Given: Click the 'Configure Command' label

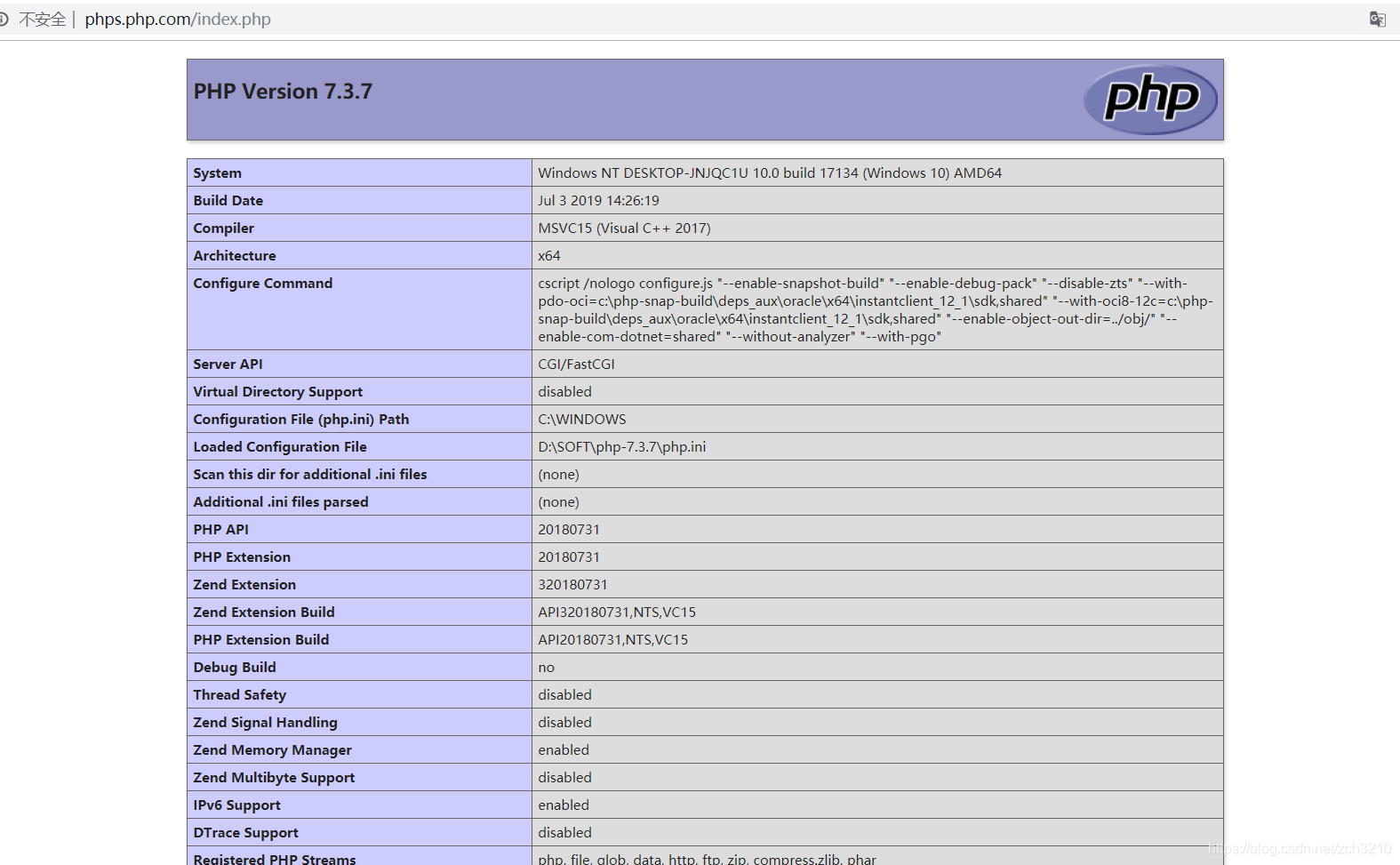Looking at the screenshot, I should point(263,283).
